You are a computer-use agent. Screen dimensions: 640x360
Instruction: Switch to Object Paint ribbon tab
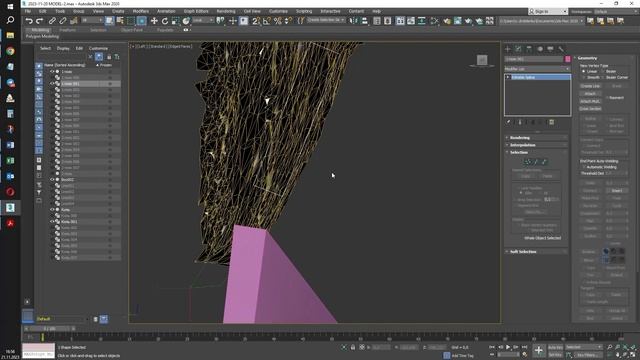(x=132, y=30)
